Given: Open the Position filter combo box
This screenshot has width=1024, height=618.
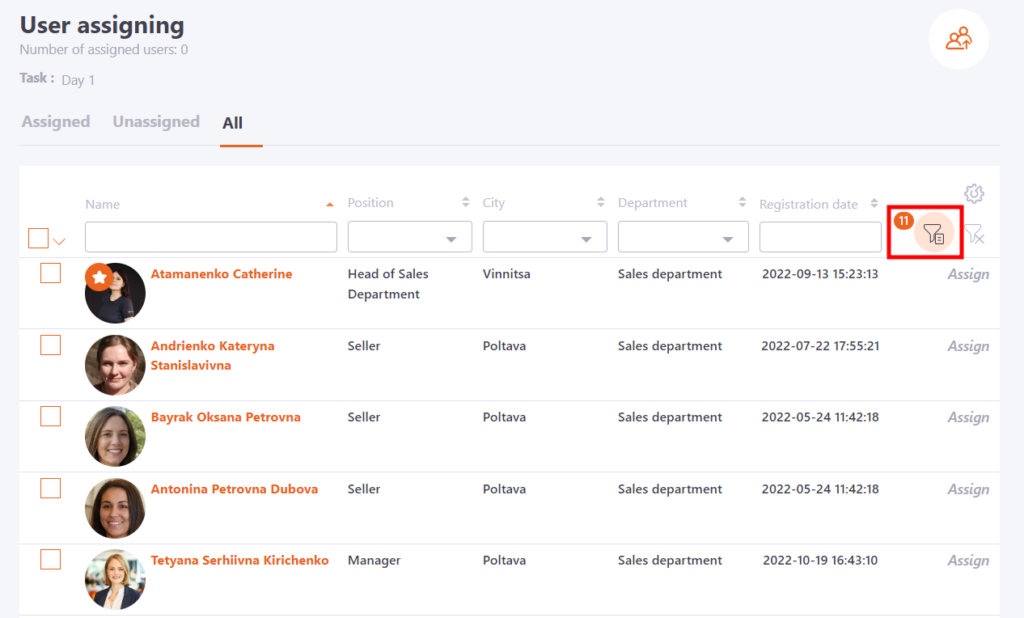Looking at the screenshot, I should pyautogui.click(x=409, y=236).
